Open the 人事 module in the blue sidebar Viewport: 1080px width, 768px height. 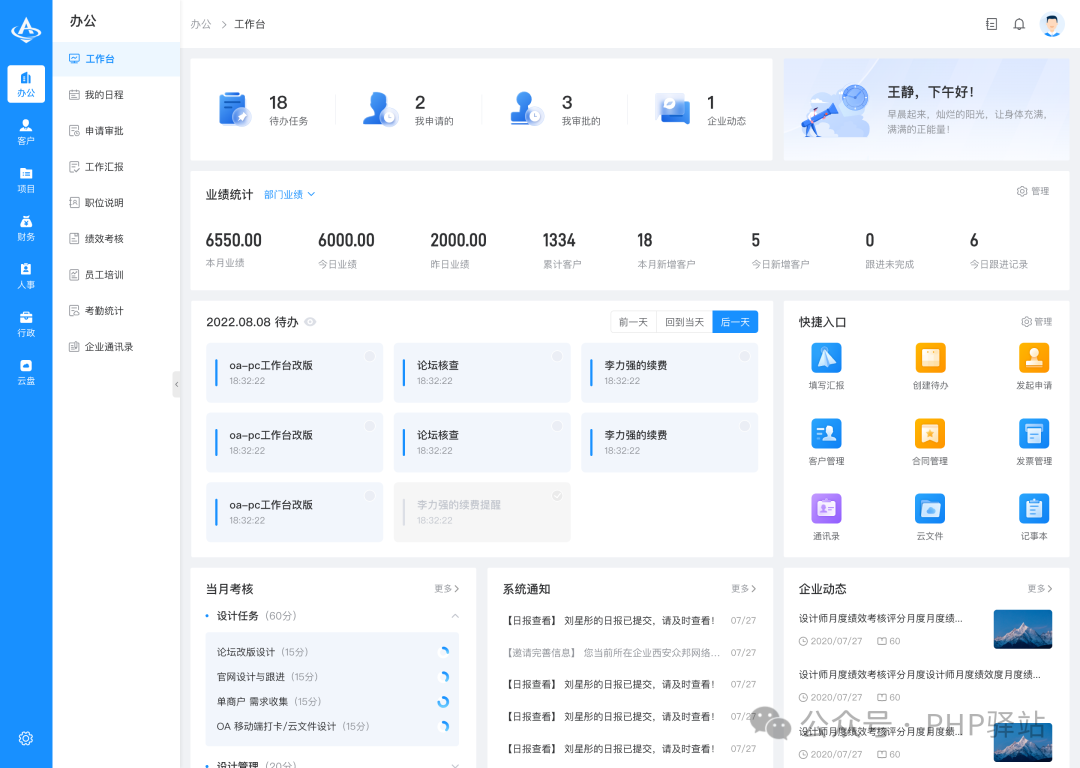(25, 276)
